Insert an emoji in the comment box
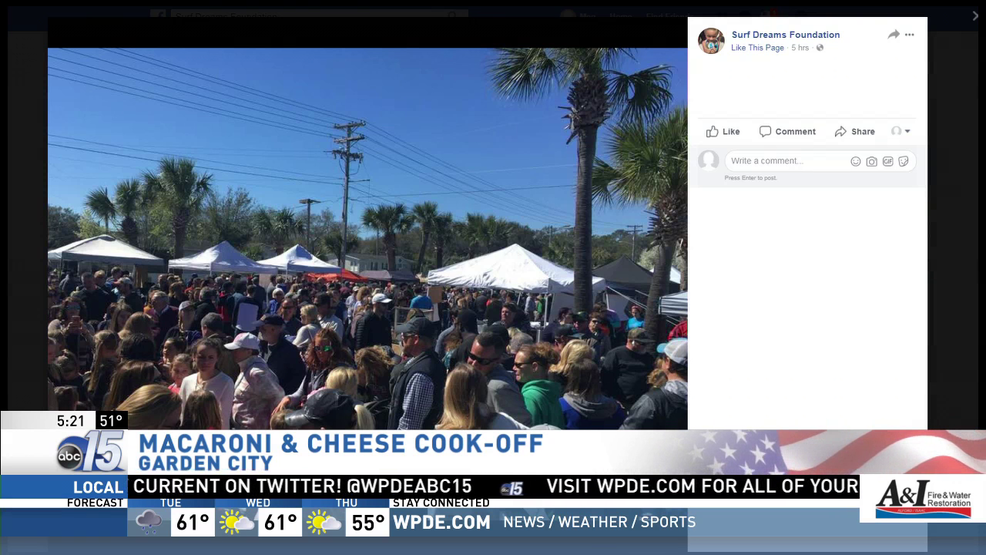986x555 pixels. pyautogui.click(x=855, y=162)
